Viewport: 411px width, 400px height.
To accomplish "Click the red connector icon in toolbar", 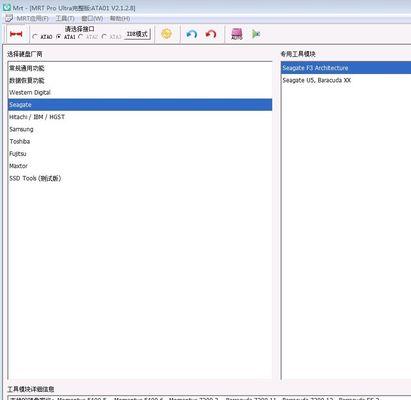I will pos(16,34).
